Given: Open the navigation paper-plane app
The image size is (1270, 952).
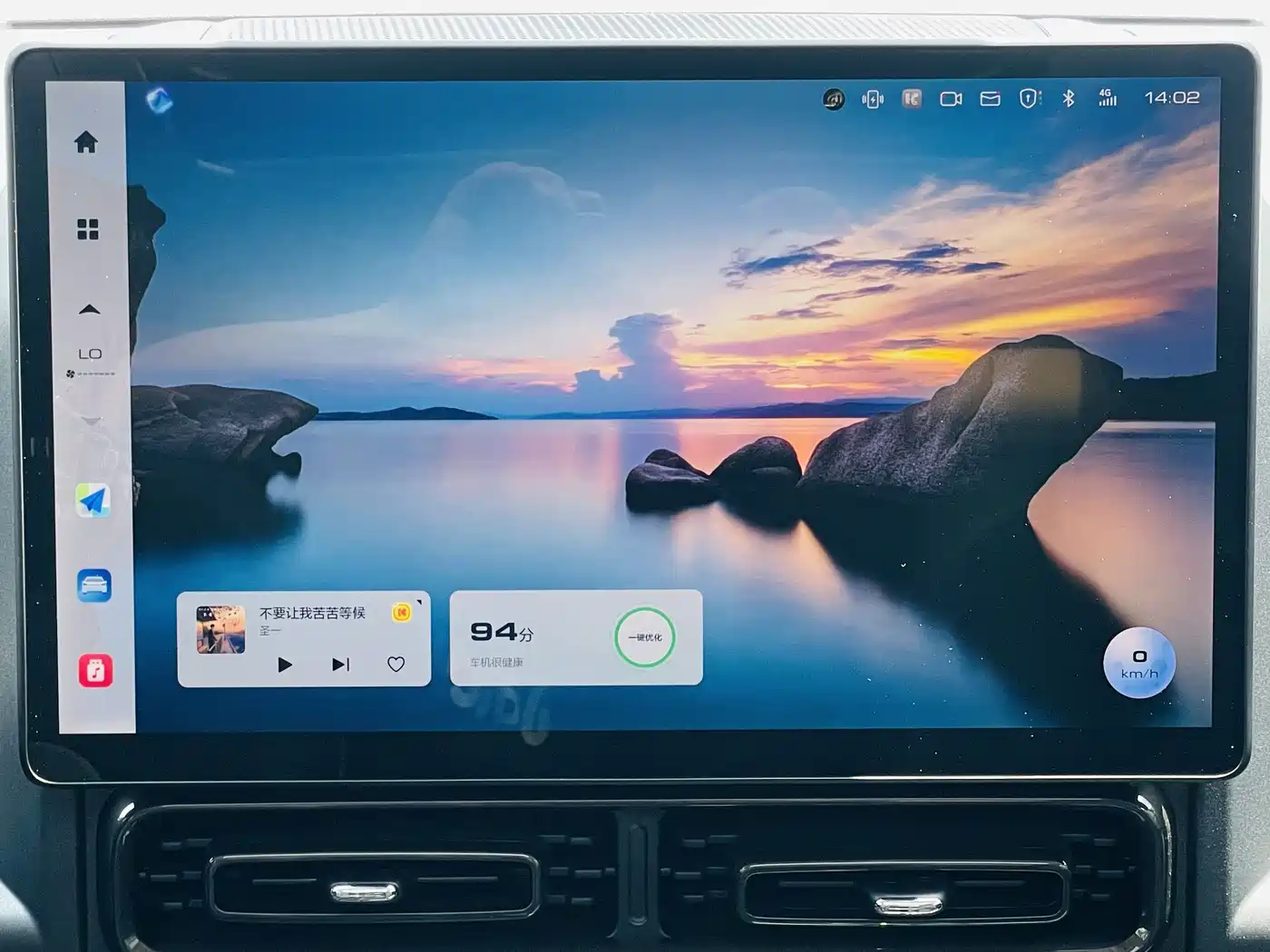Looking at the screenshot, I should [x=93, y=500].
